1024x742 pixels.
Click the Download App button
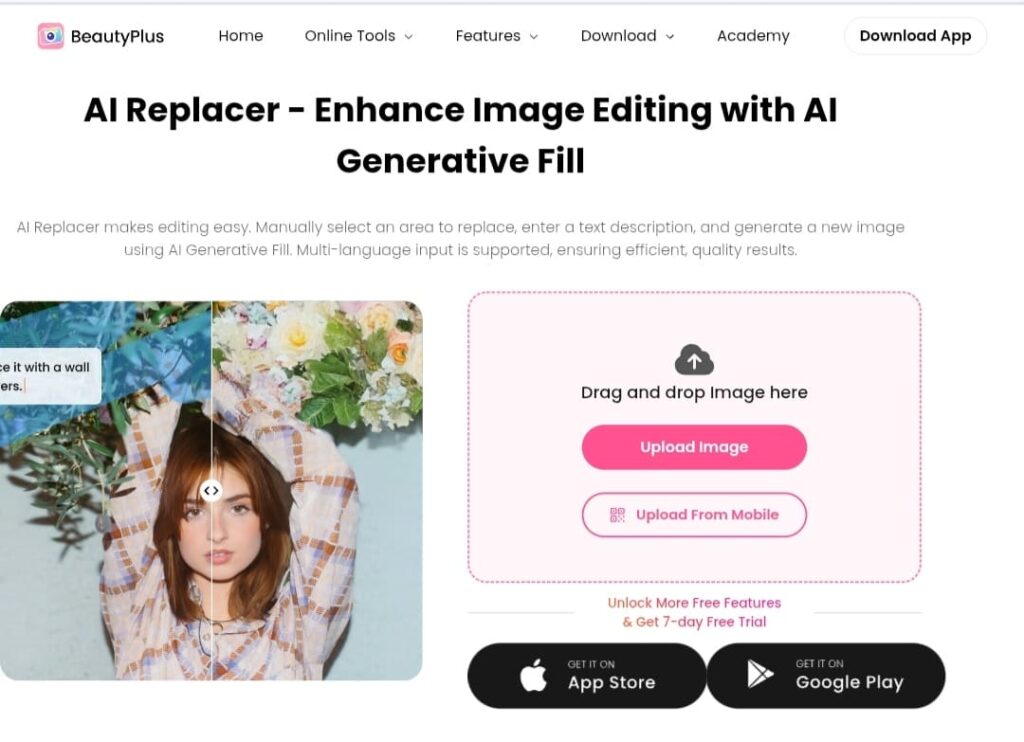(915, 36)
